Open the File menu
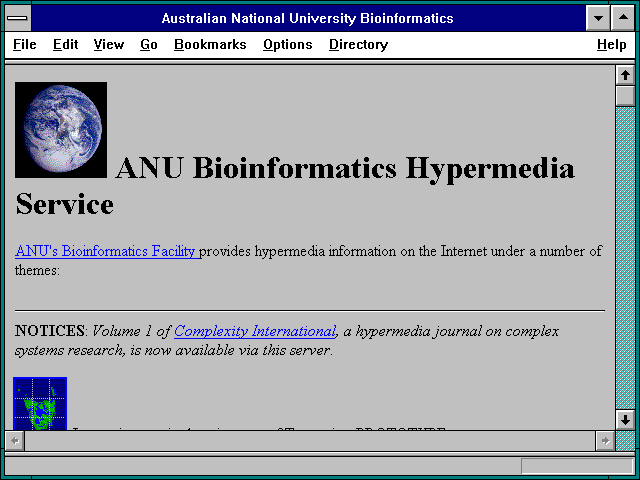This screenshot has height=480, width=640. (x=24, y=44)
